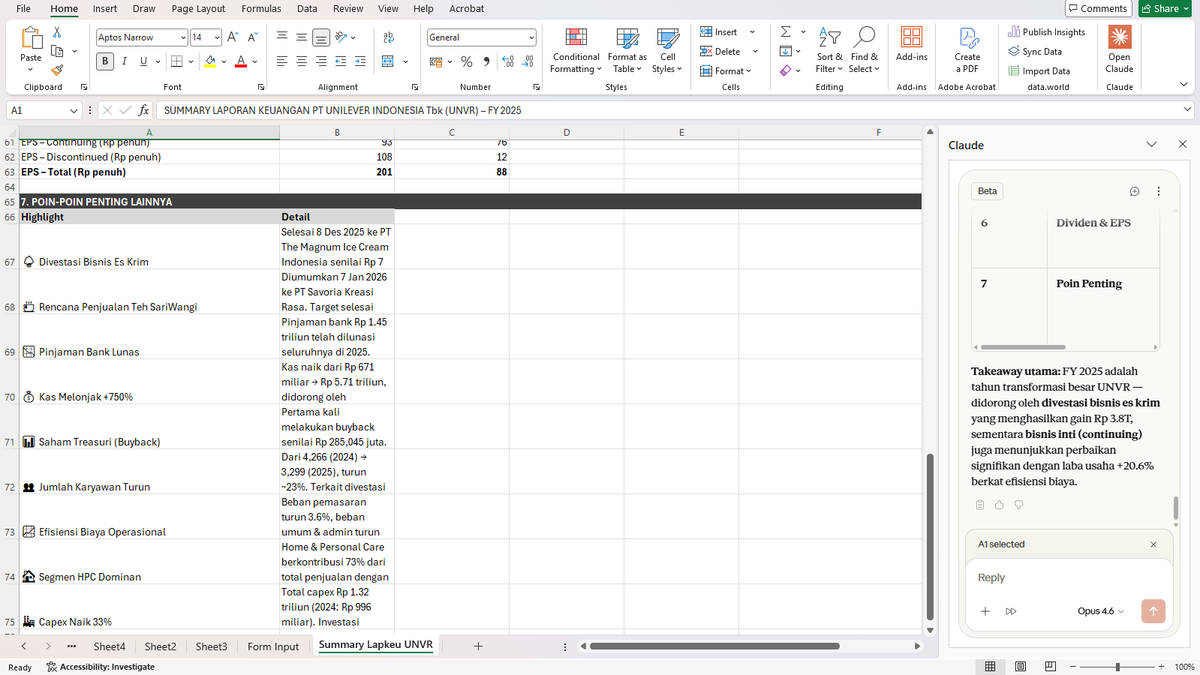Expand the Name Box dropdown arrow
The width and height of the screenshot is (1200, 675).
tap(75, 110)
